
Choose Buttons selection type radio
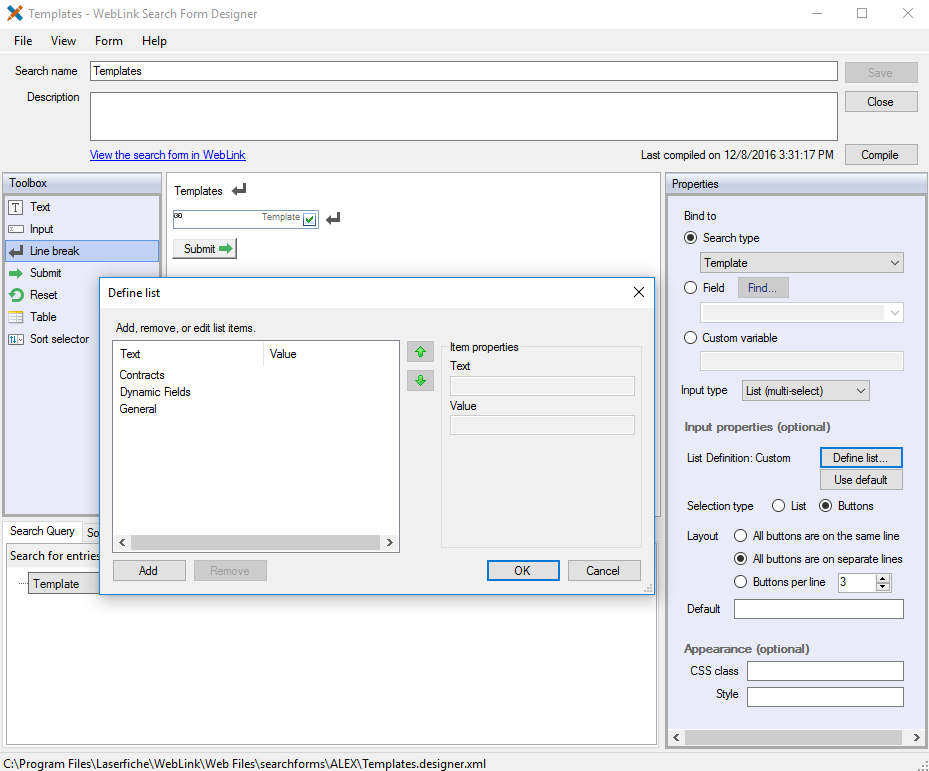825,506
